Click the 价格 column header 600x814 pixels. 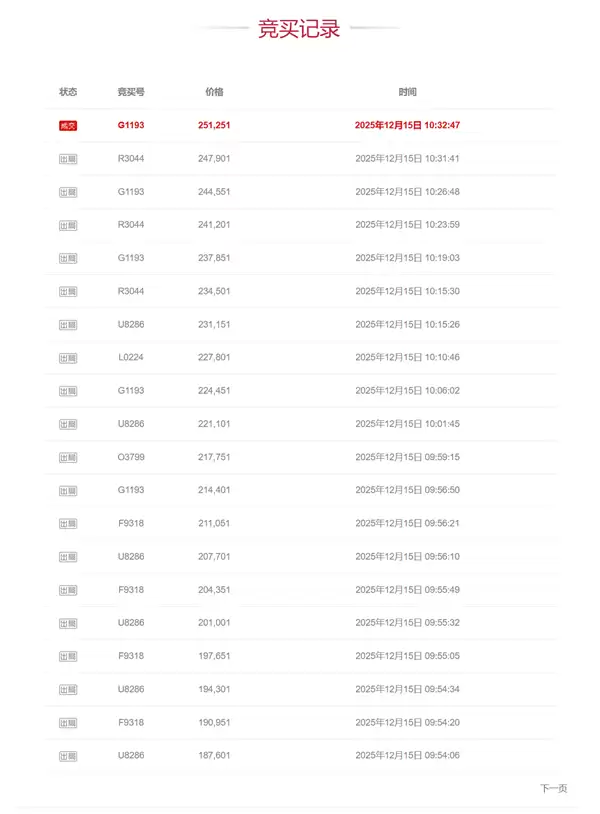(214, 92)
